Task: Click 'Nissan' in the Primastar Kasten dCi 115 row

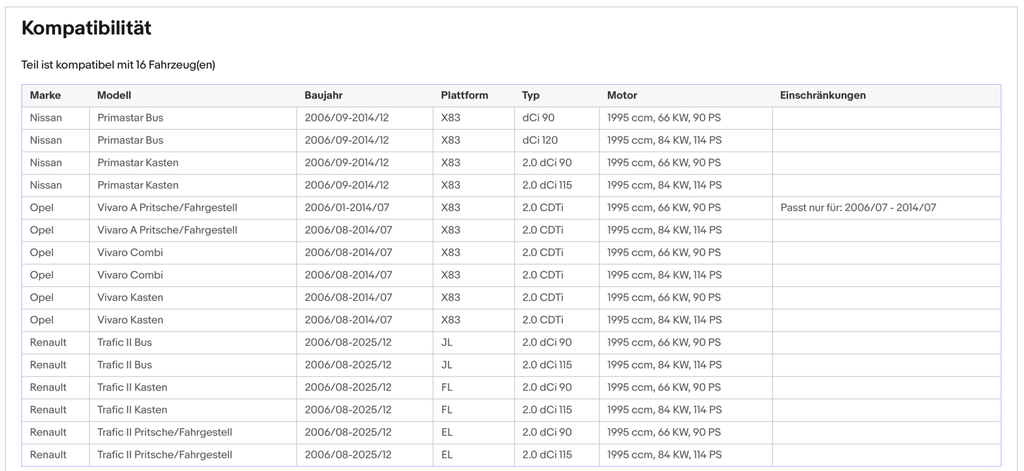Action: [46, 185]
